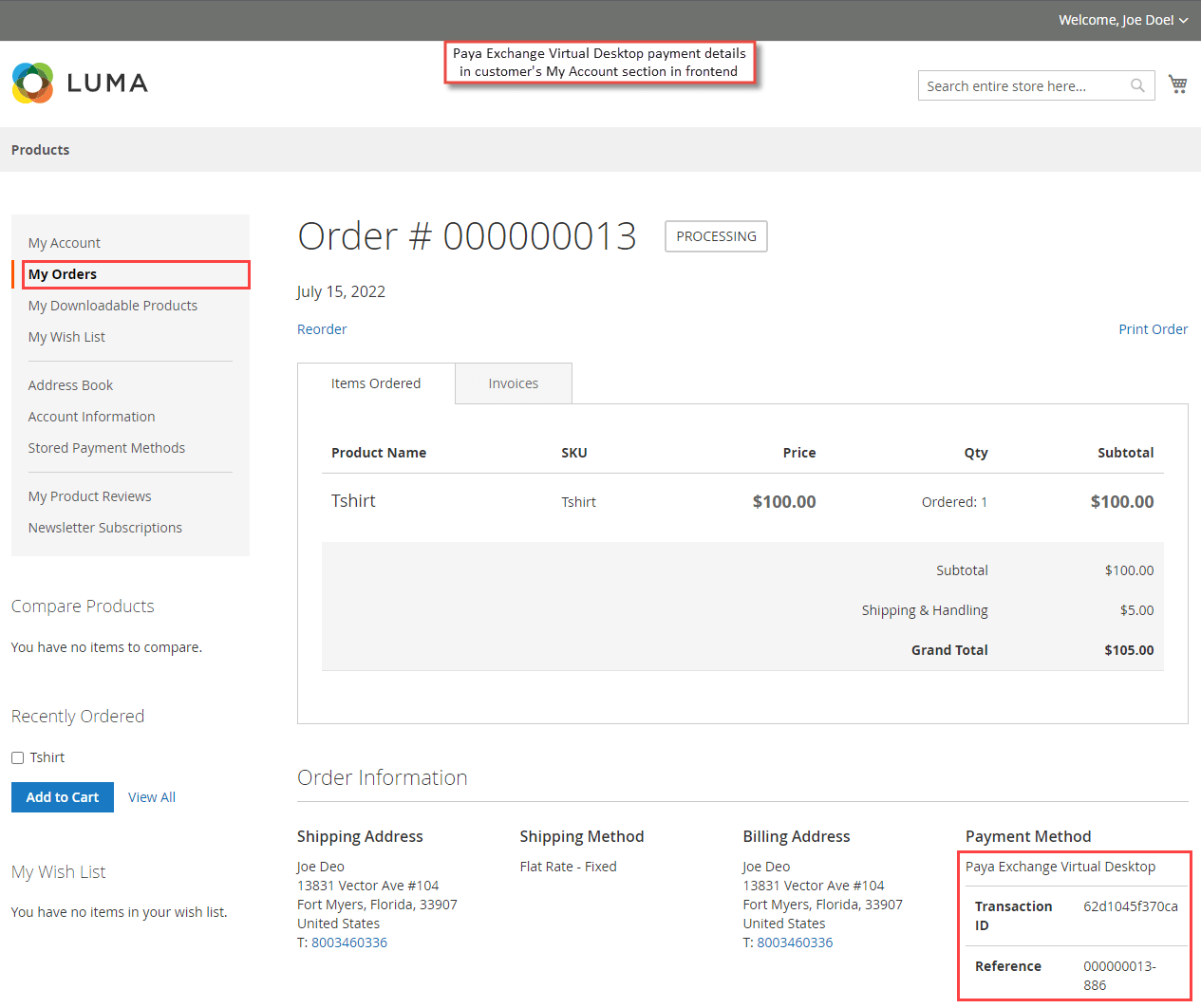This screenshot has height=1008, width=1201.
Task: Click the Tshirt SKU cell
Action: pyautogui.click(x=578, y=502)
